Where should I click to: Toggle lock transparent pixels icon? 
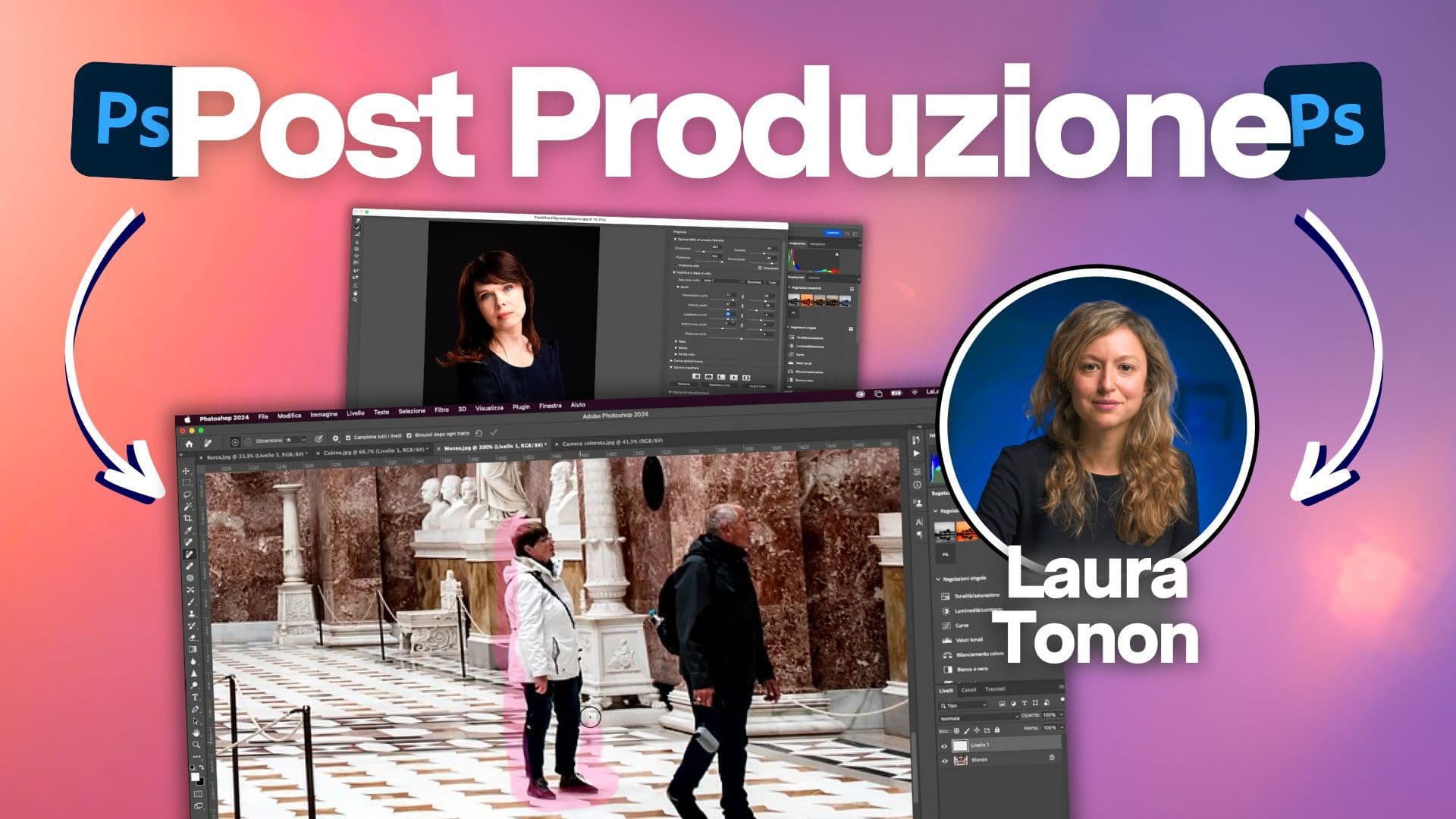[x=956, y=730]
